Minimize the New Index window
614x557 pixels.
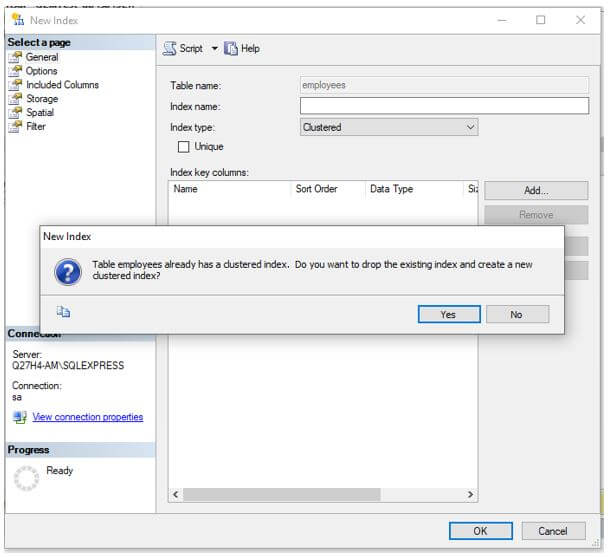[502, 20]
